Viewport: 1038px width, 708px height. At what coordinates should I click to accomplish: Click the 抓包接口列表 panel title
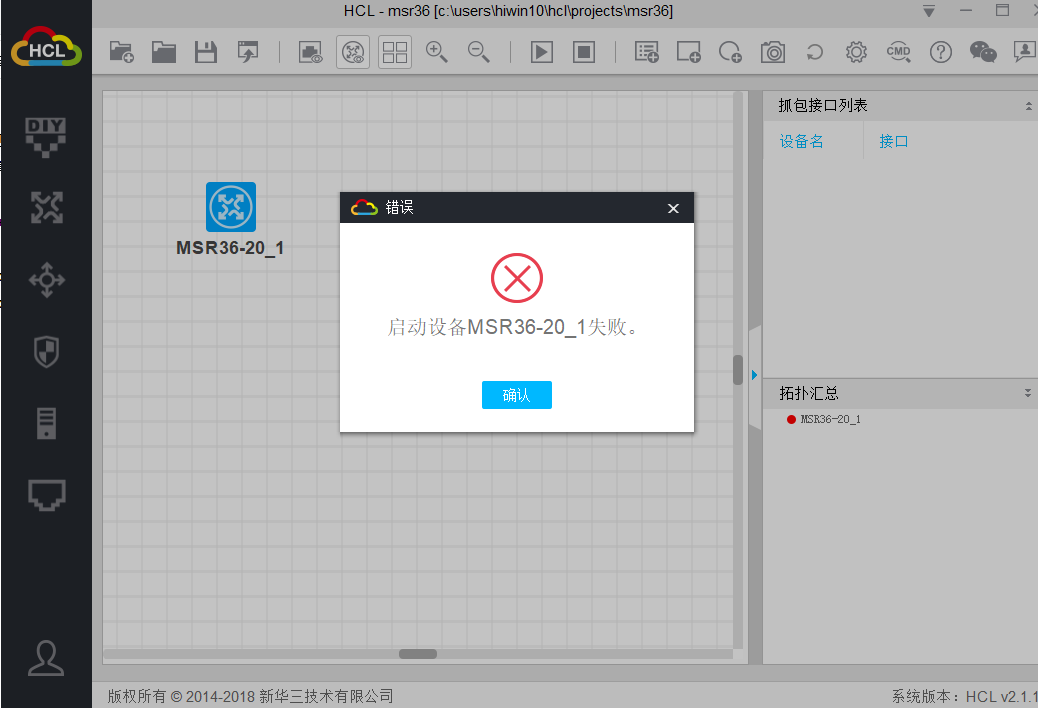point(823,106)
